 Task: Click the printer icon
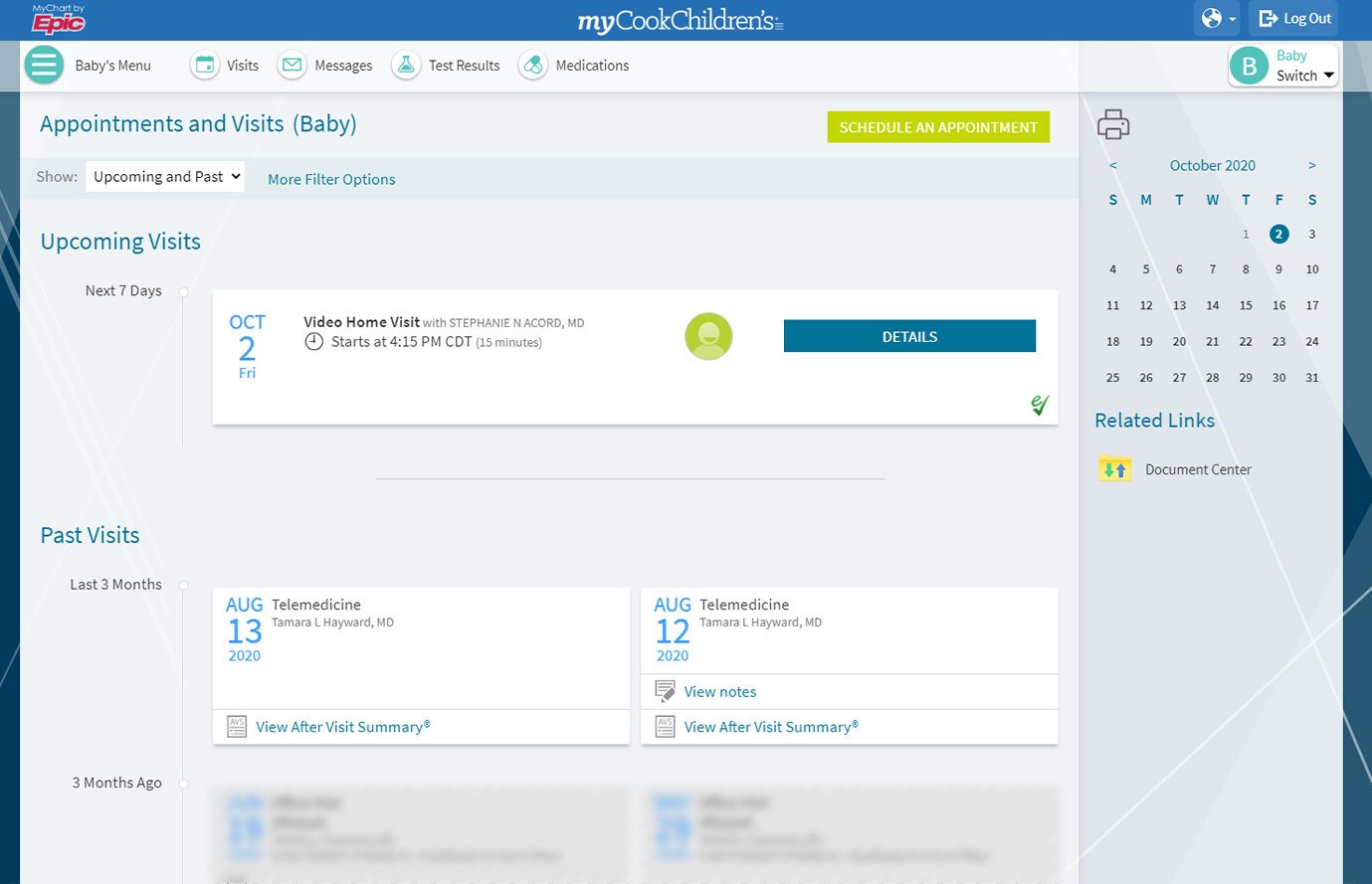(x=1113, y=125)
